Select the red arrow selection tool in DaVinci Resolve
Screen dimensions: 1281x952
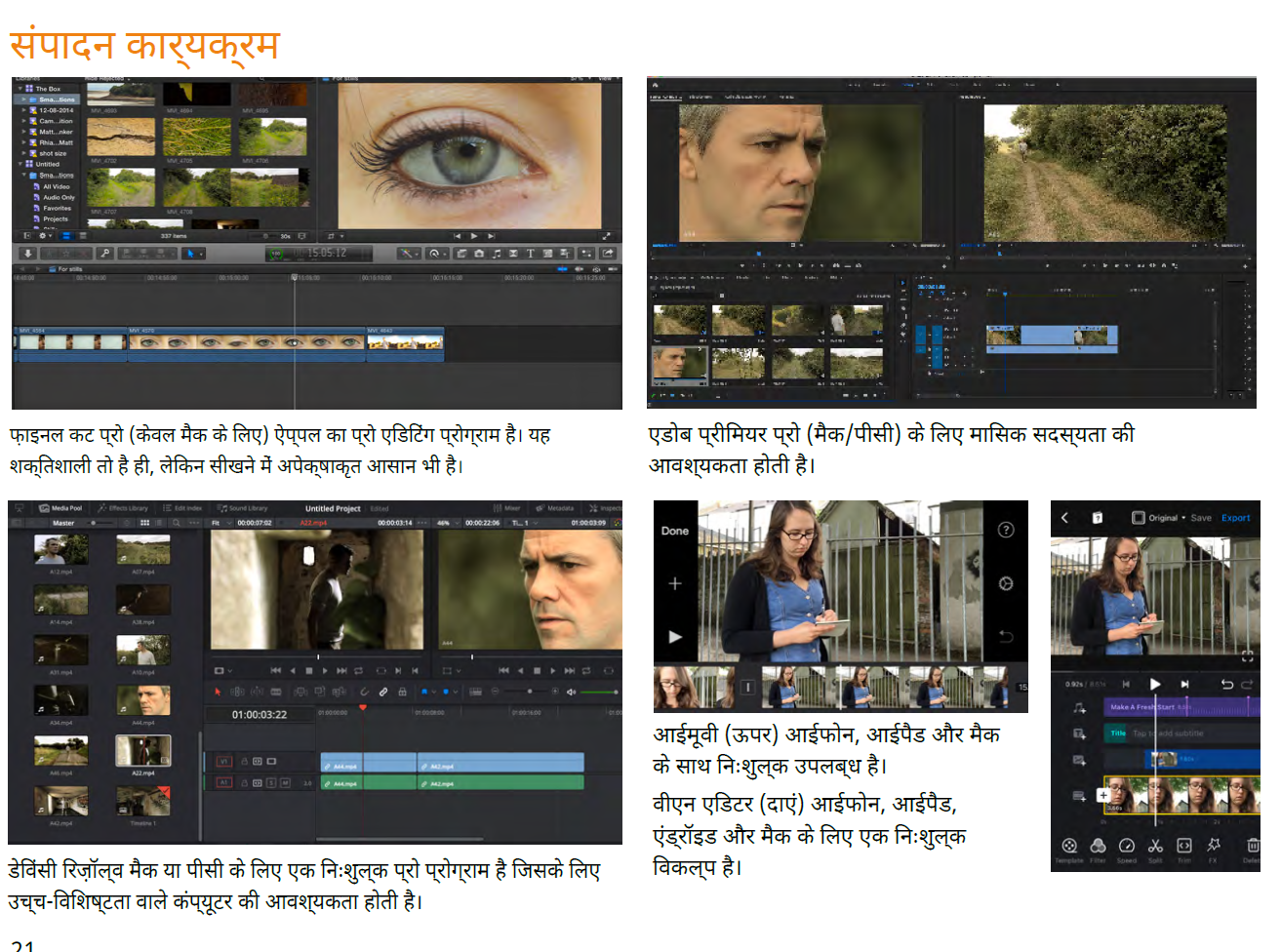(x=218, y=692)
